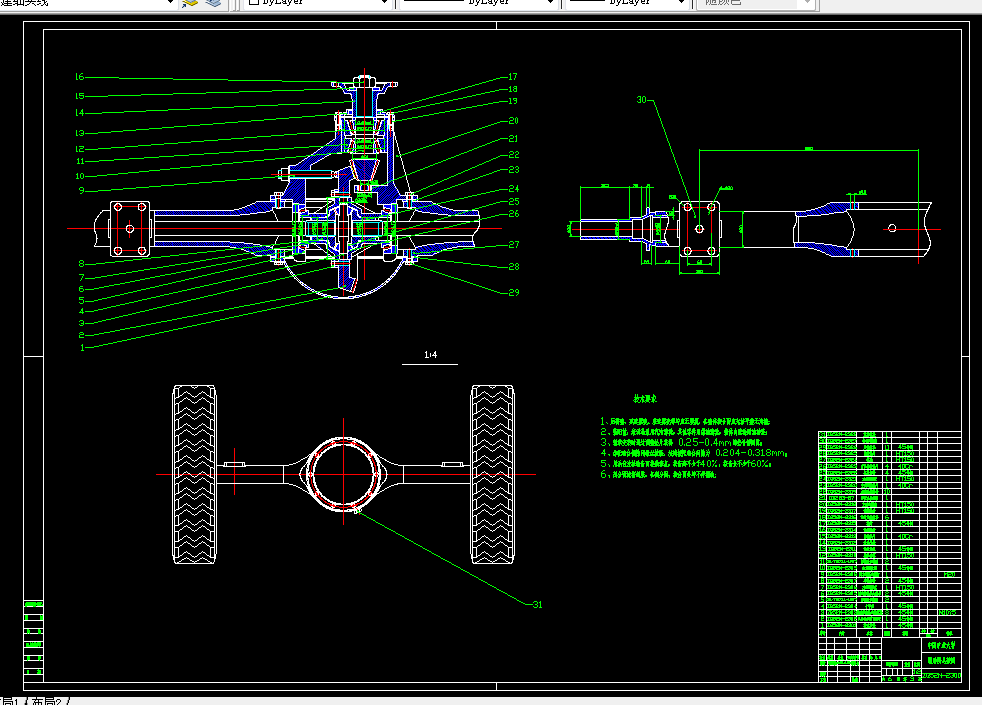Select the red differential housing circle
This screenshot has width=982, height=705.
(x=344, y=474)
